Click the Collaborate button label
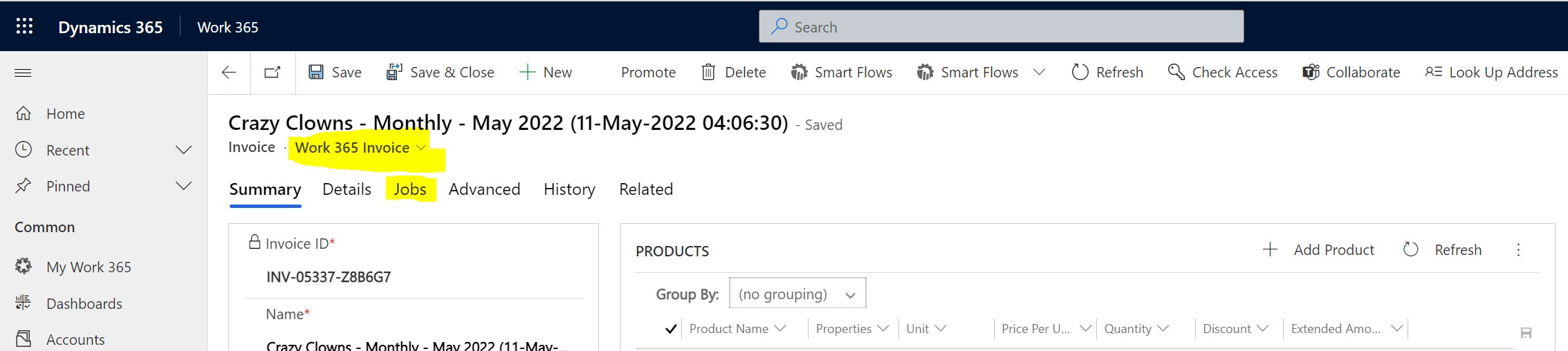The height and width of the screenshot is (351, 1568). (1363, 73)
